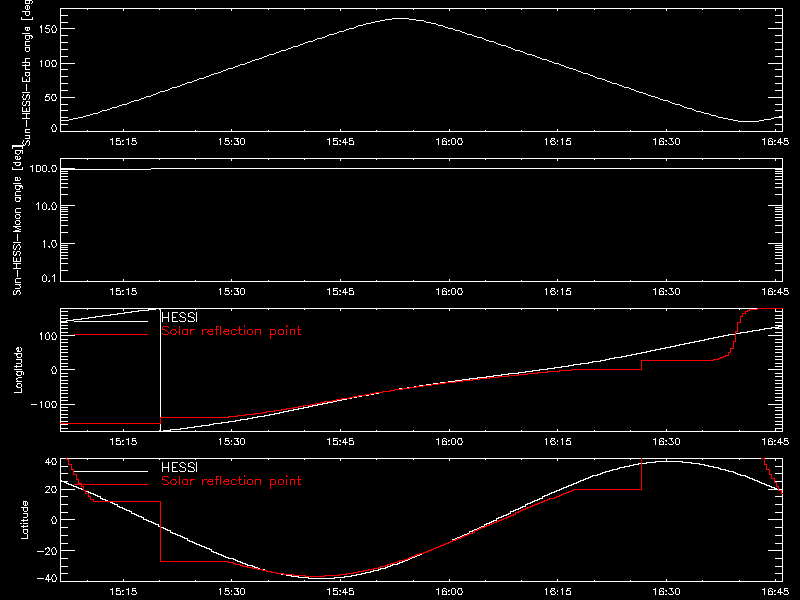Viewport: 800px width, 600px height.
Task: Click white HESSI legend line sample in Latitude plot
Action: tap(111, 471)
